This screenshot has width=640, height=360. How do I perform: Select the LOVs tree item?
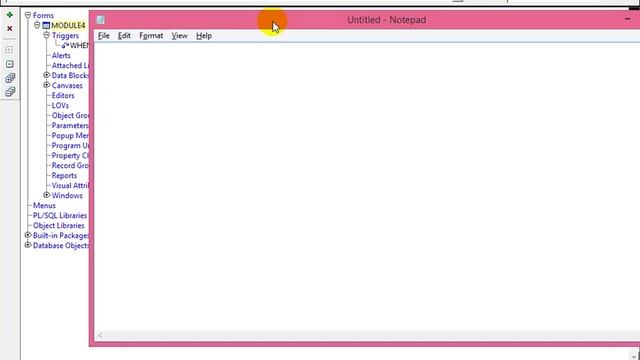60,106
